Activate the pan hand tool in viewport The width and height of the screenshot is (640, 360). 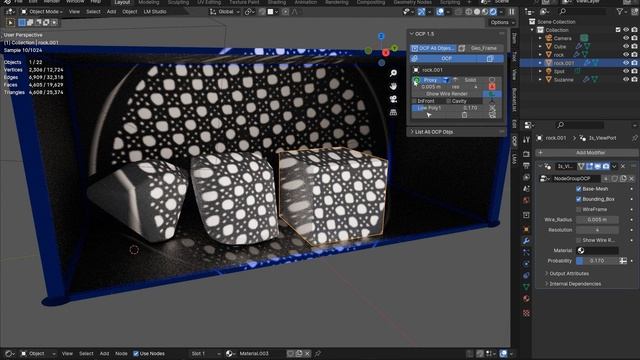point(393,86)
